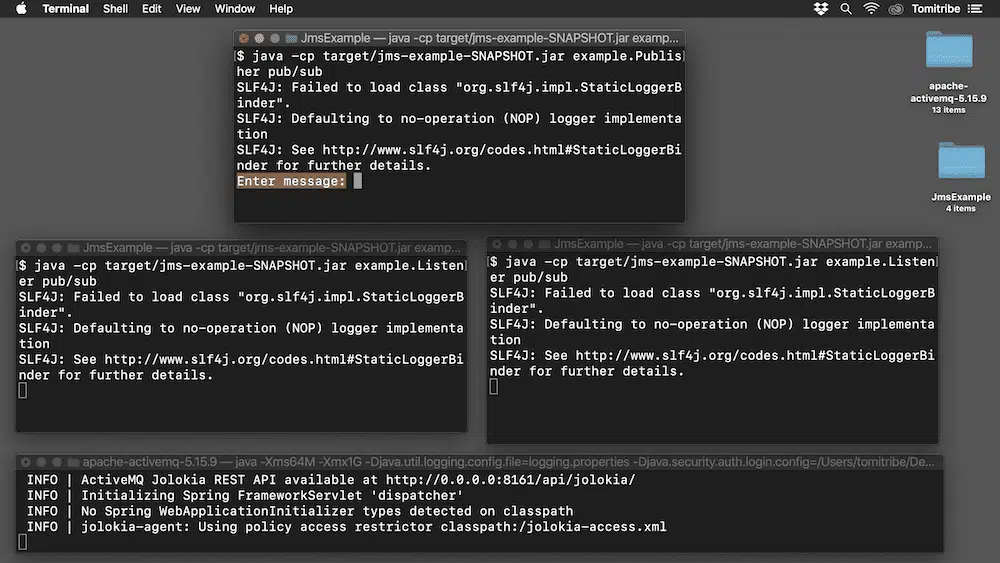Minimize the Publisher terminal window

point(259,37)
